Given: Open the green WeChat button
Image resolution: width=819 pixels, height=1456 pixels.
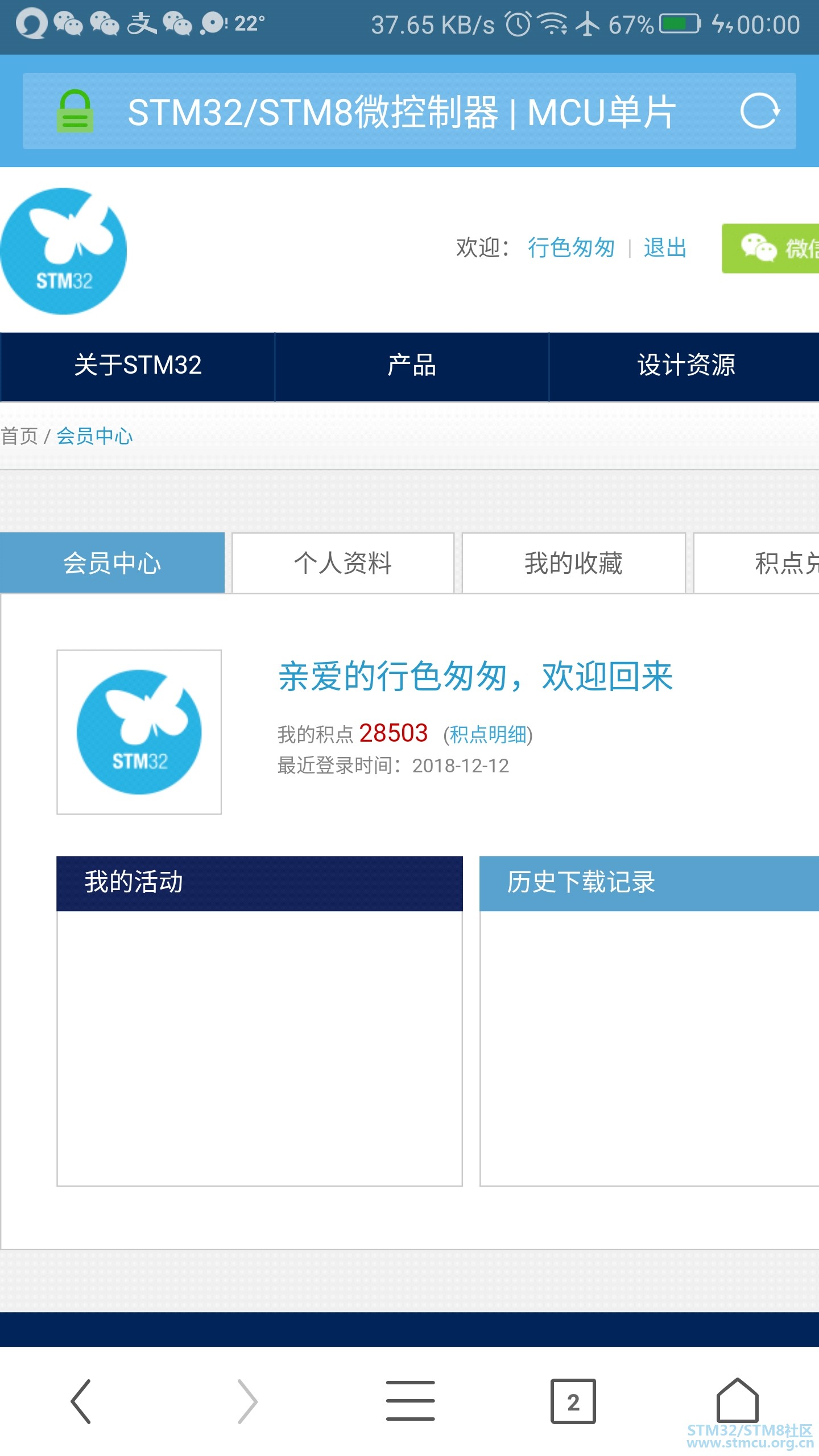Looking at the screenshot, I should pyautogui.click(x=770, y=249).
